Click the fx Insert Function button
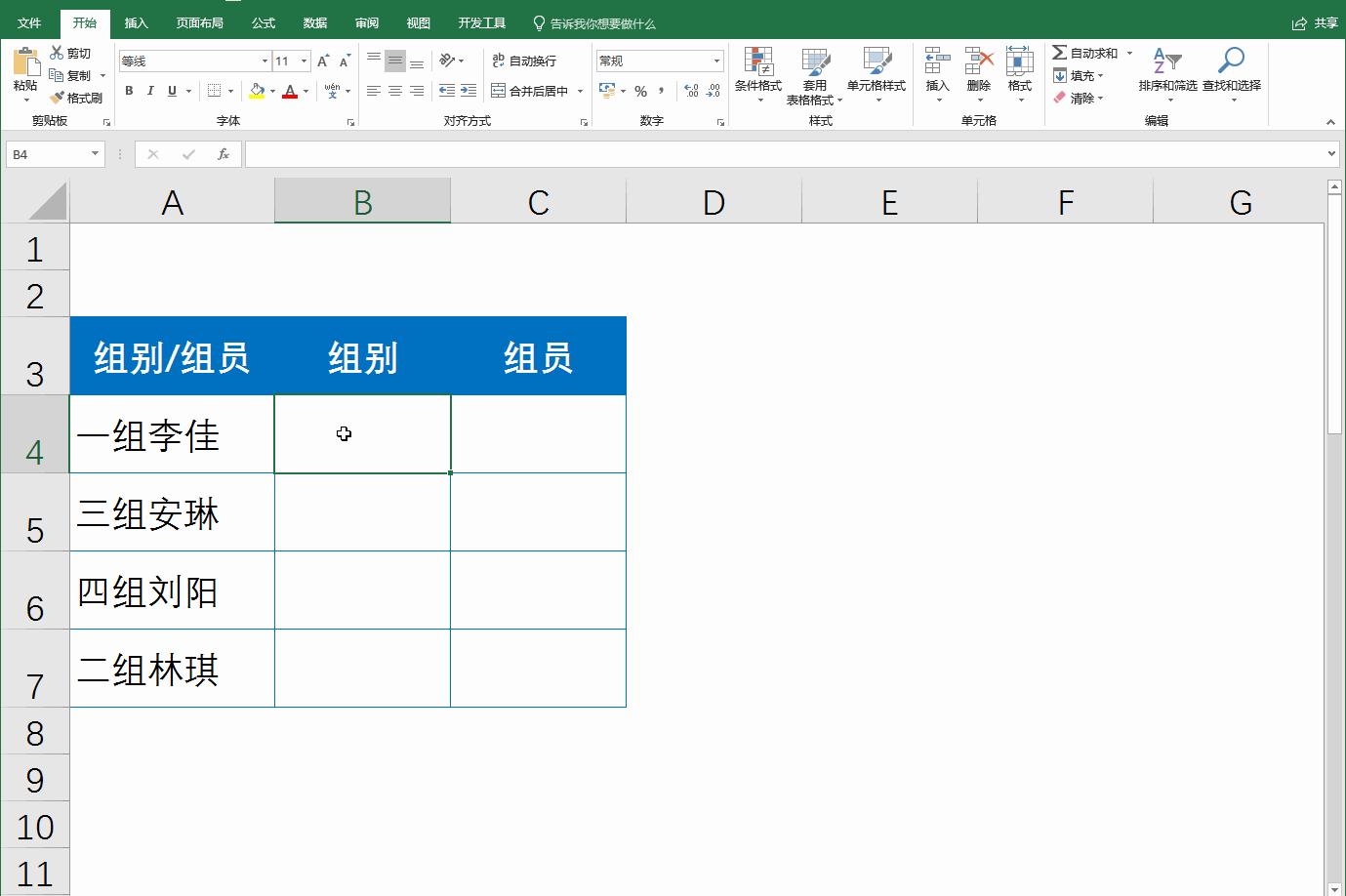Viewport: 1346px width, 896px height. click(225, 153)
